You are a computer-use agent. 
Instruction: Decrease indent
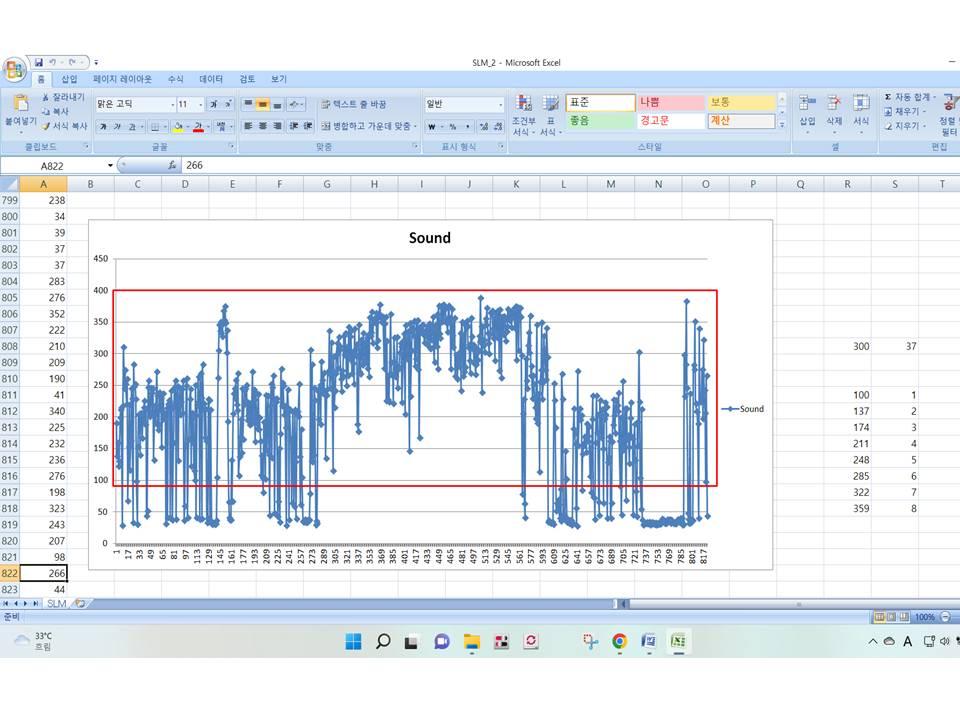click(294, 126)
